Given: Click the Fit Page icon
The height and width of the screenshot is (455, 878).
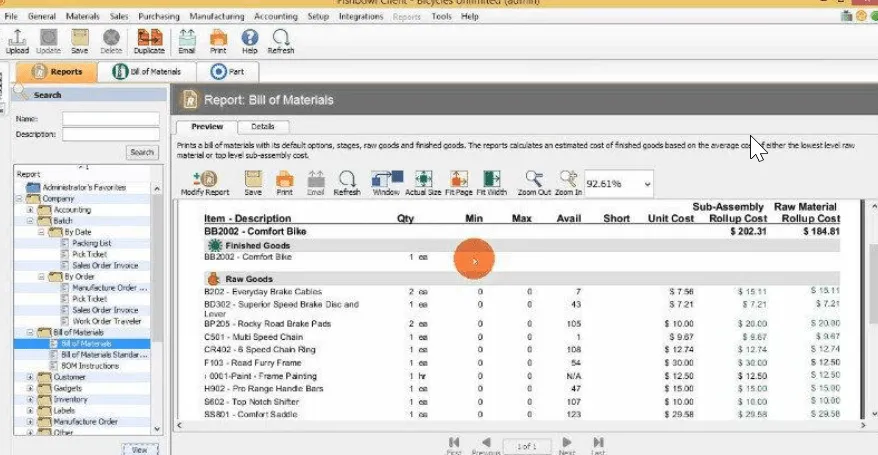Looking at the screenshot, I should pos(459,183).
